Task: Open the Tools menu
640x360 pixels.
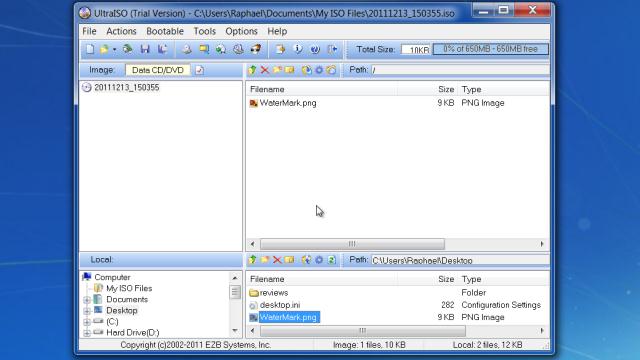Action: tap(204, 31)
